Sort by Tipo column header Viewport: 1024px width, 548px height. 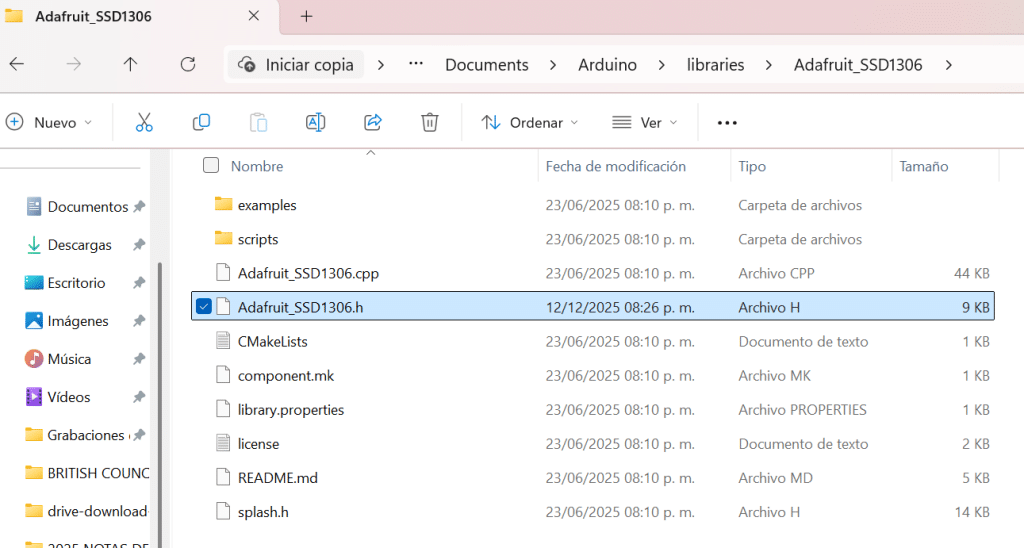pyautogui.click(x=752, y=166)
